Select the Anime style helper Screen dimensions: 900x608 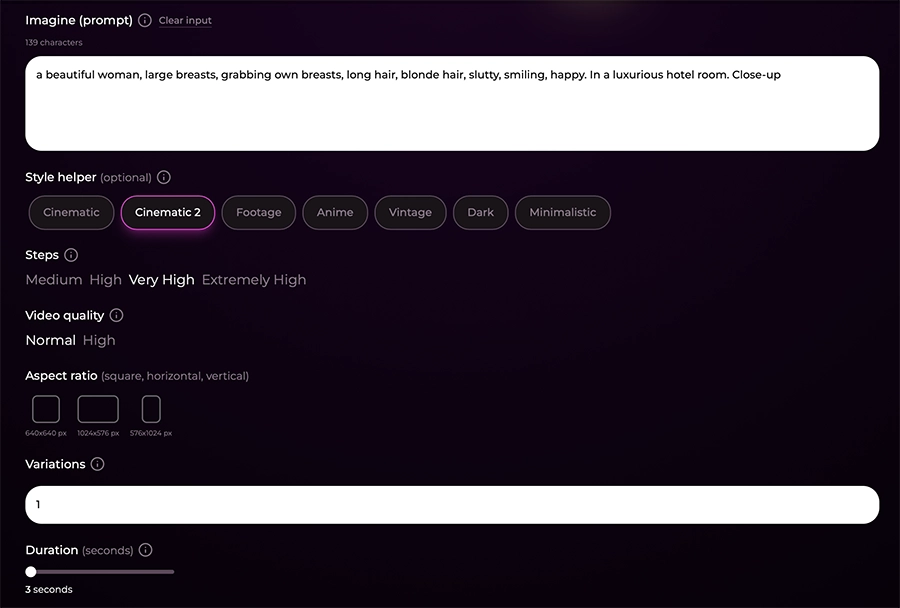[x=335, y=212]
